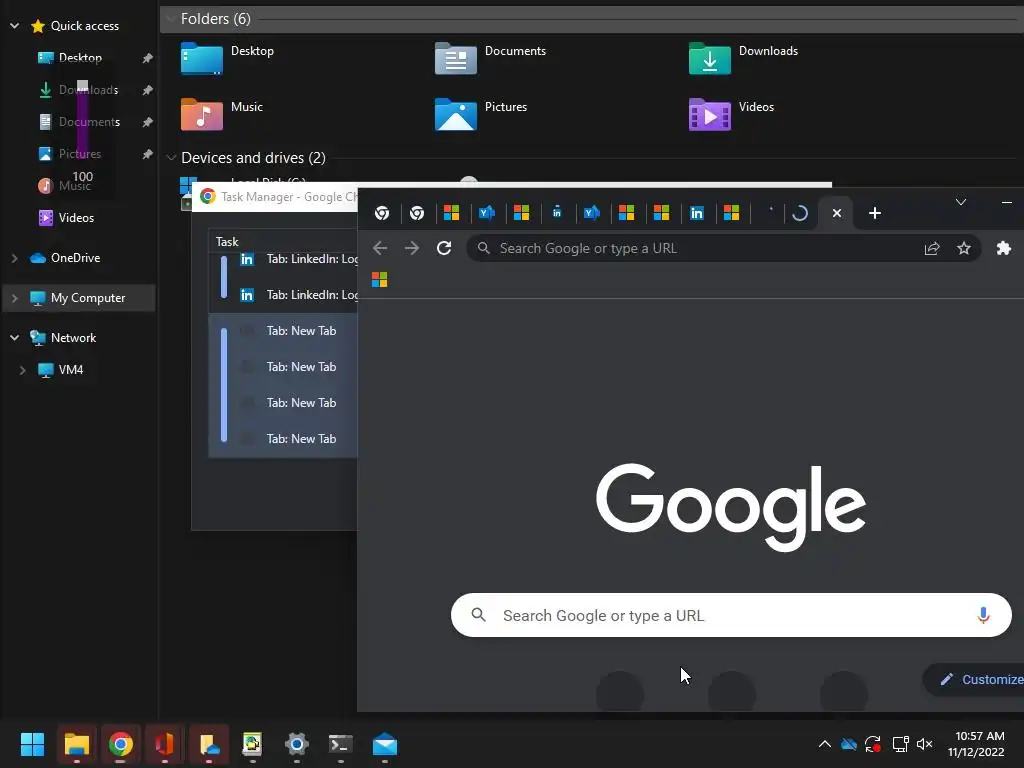Click the Google page search box
Viewport: 1024px width, 768px height.
[731, 615]
